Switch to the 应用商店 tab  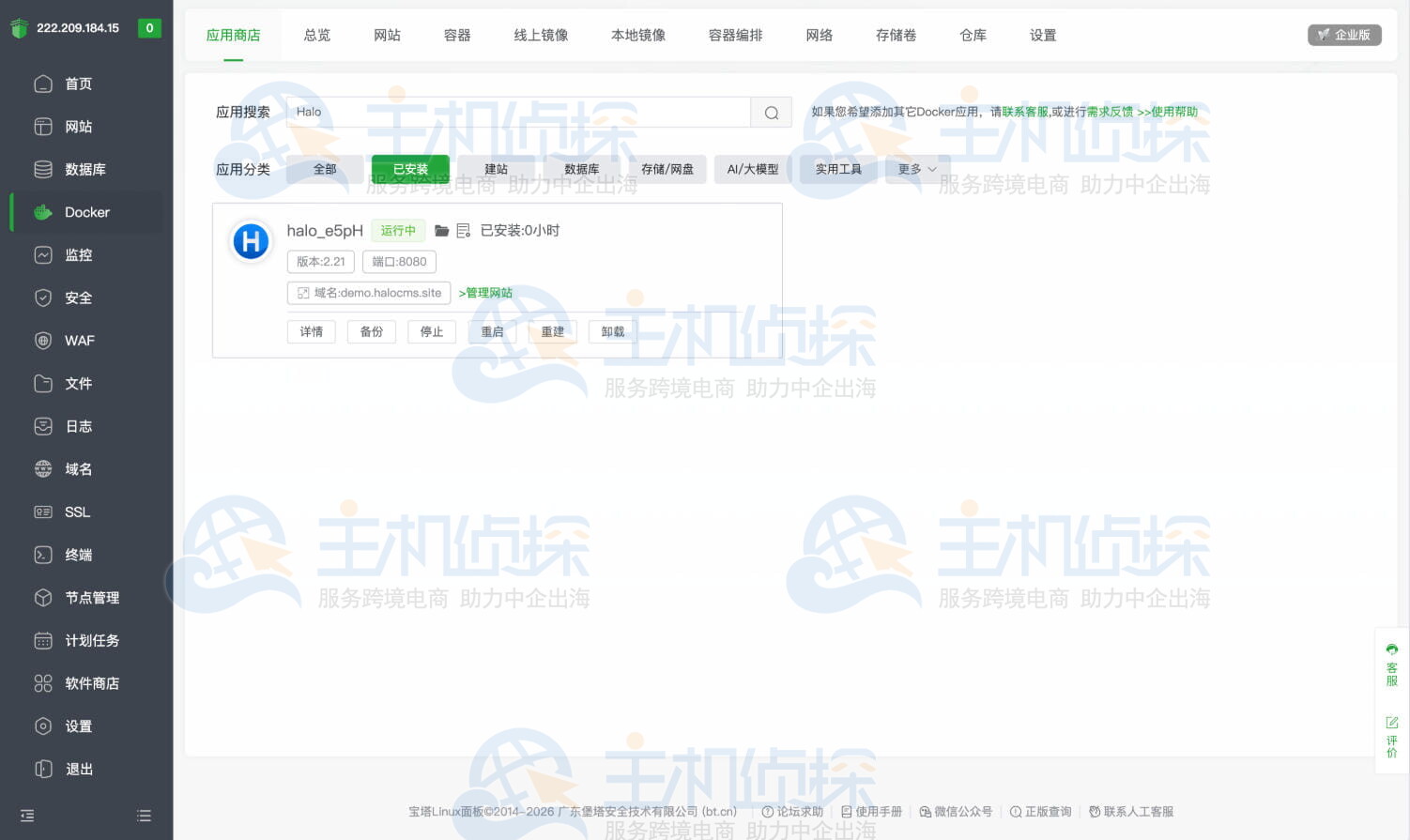(x=233, y=35)
